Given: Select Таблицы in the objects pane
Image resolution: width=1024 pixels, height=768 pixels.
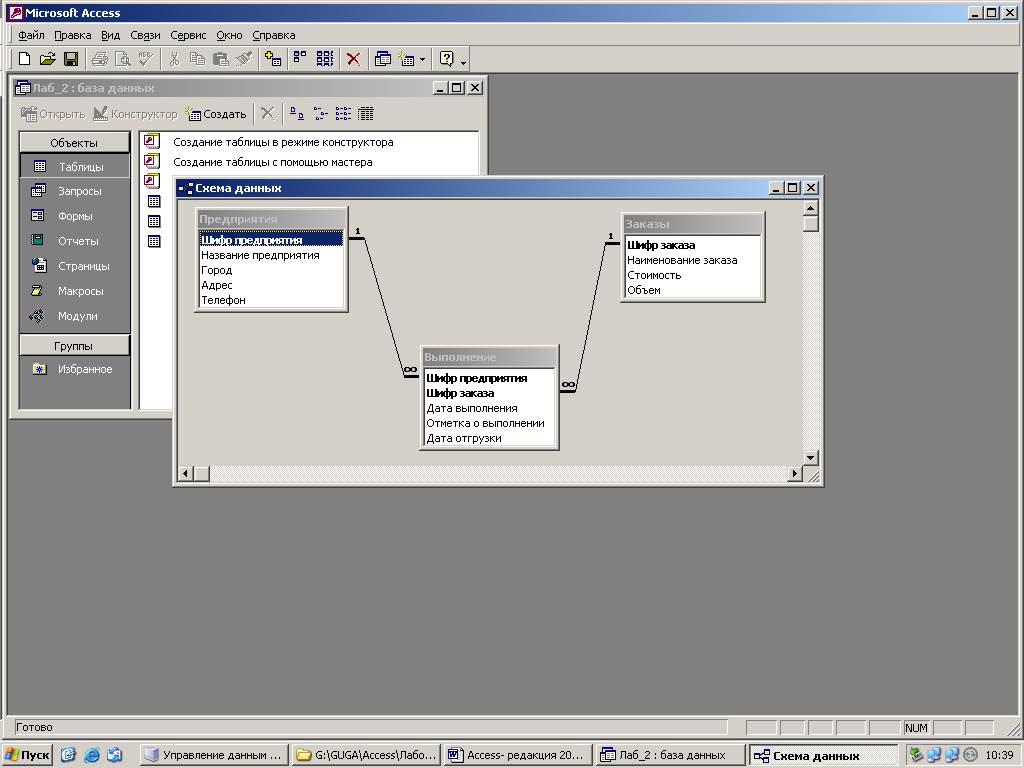Looking at the screenshot, I should (74, 167).
